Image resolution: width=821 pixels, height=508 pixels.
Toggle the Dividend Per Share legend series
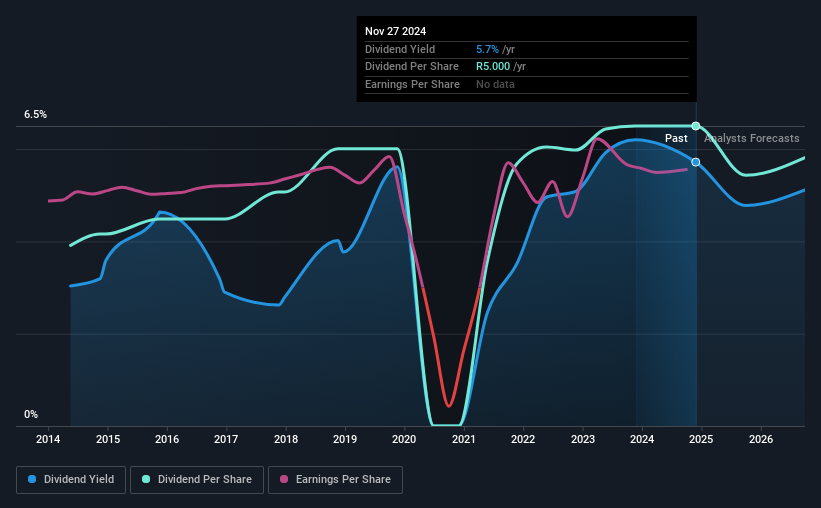coord(197,480)
